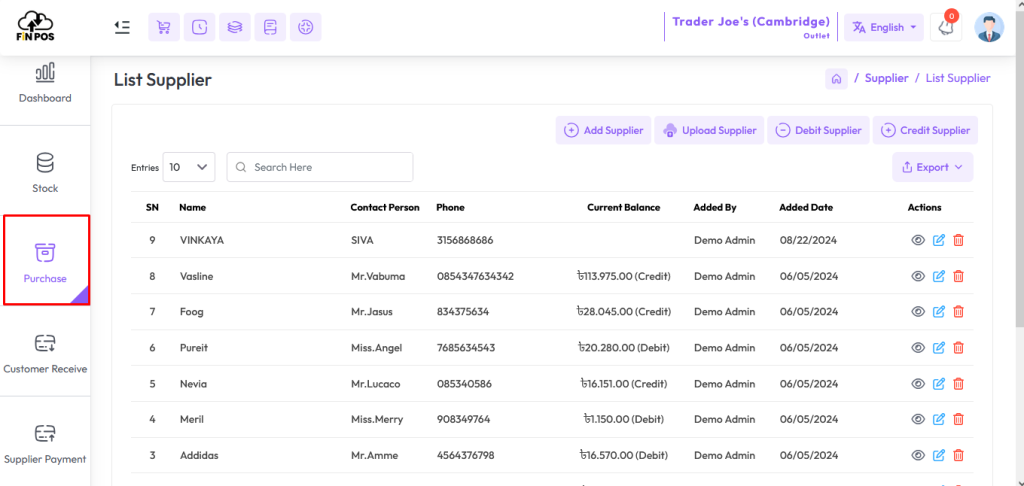Focus the Search Here field
Screen dimensions: 1024x486
(x=320, y=167)
